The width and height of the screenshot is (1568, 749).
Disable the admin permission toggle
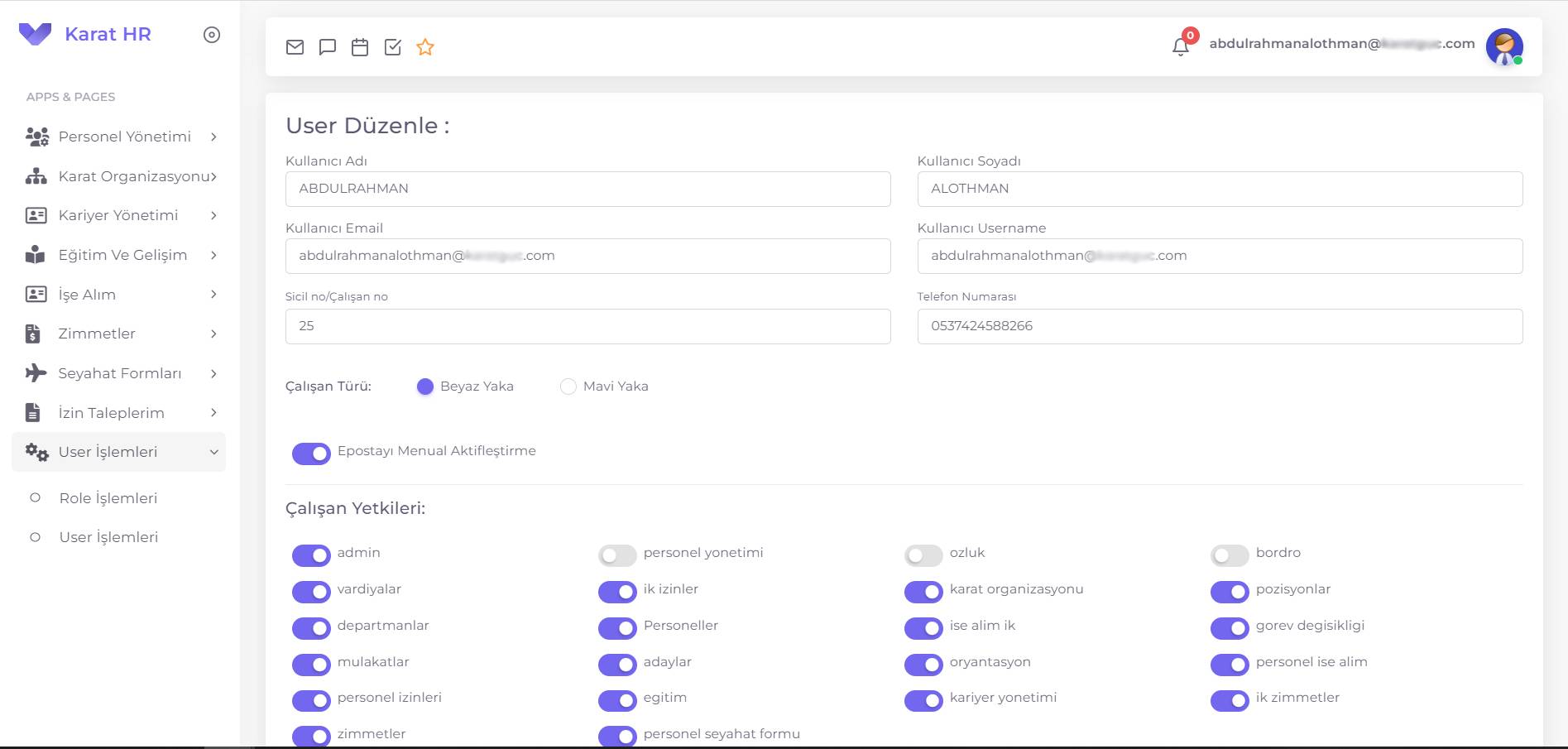point(311,555)
